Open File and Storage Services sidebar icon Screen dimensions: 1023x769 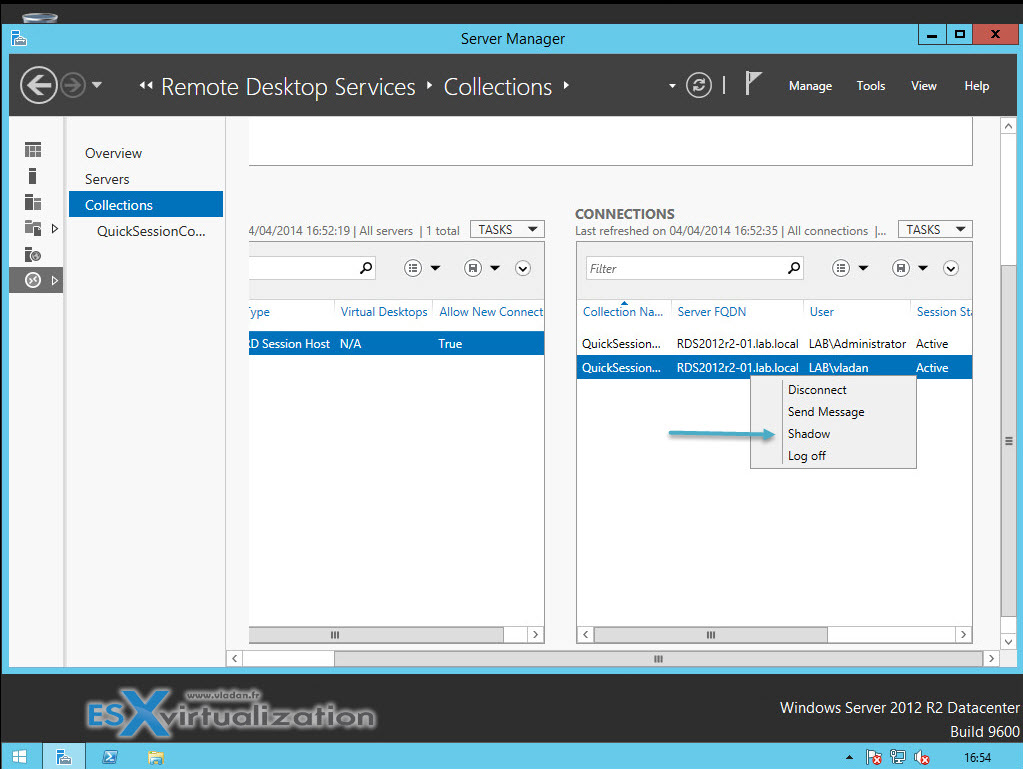(33, 228)
